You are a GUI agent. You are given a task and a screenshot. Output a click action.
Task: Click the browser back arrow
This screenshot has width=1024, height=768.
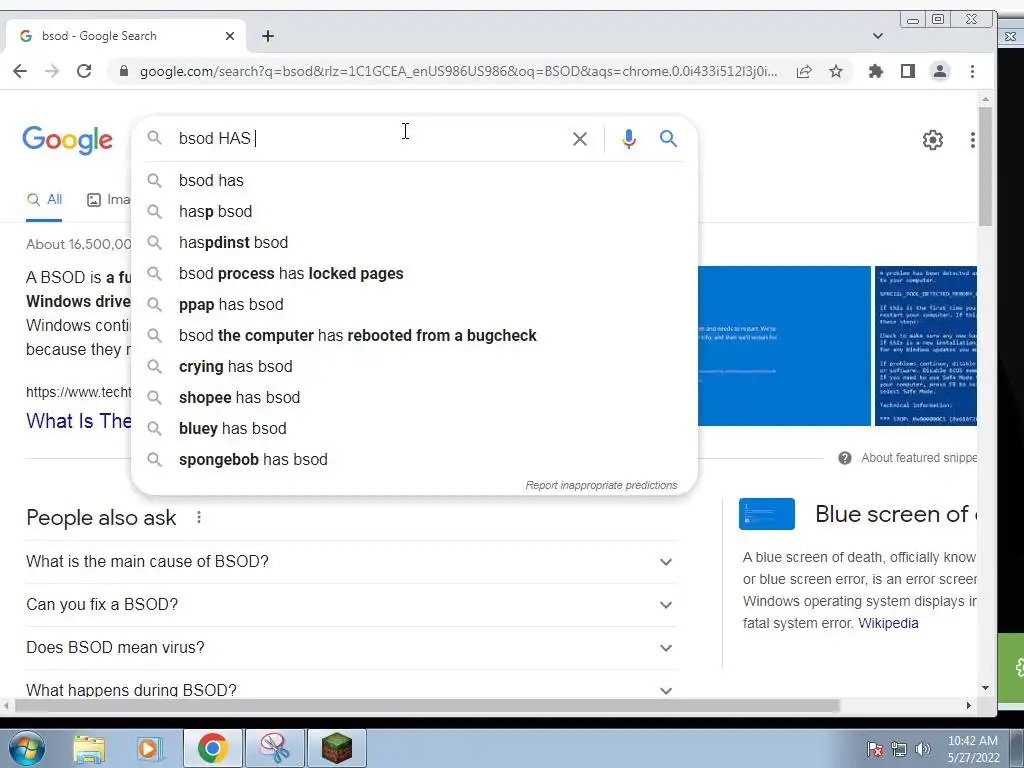[x=20, y=71]
